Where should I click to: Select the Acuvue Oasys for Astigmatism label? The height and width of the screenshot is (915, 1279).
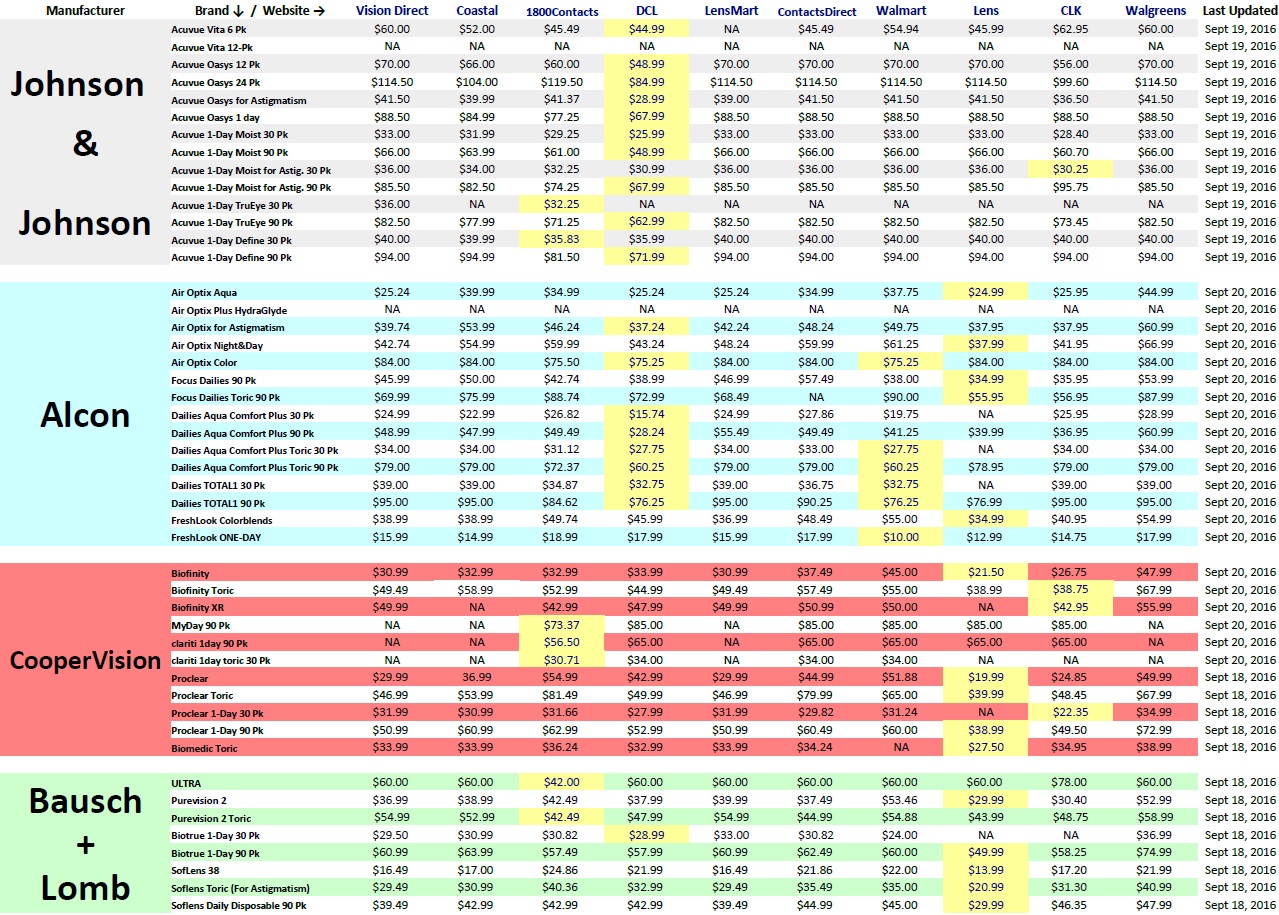[x=239, y=100]
